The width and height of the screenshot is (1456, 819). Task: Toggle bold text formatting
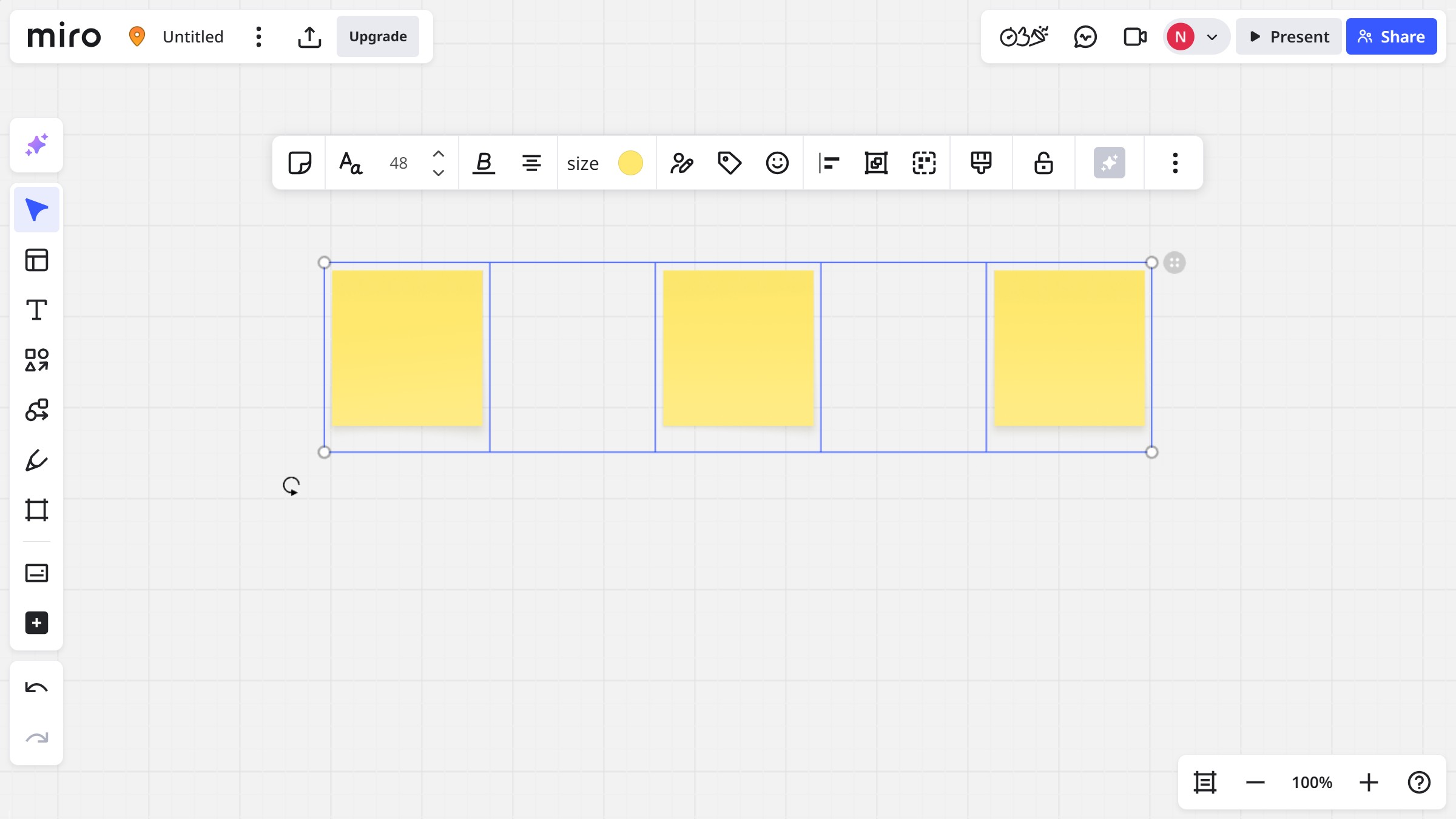tap(484, 163)
